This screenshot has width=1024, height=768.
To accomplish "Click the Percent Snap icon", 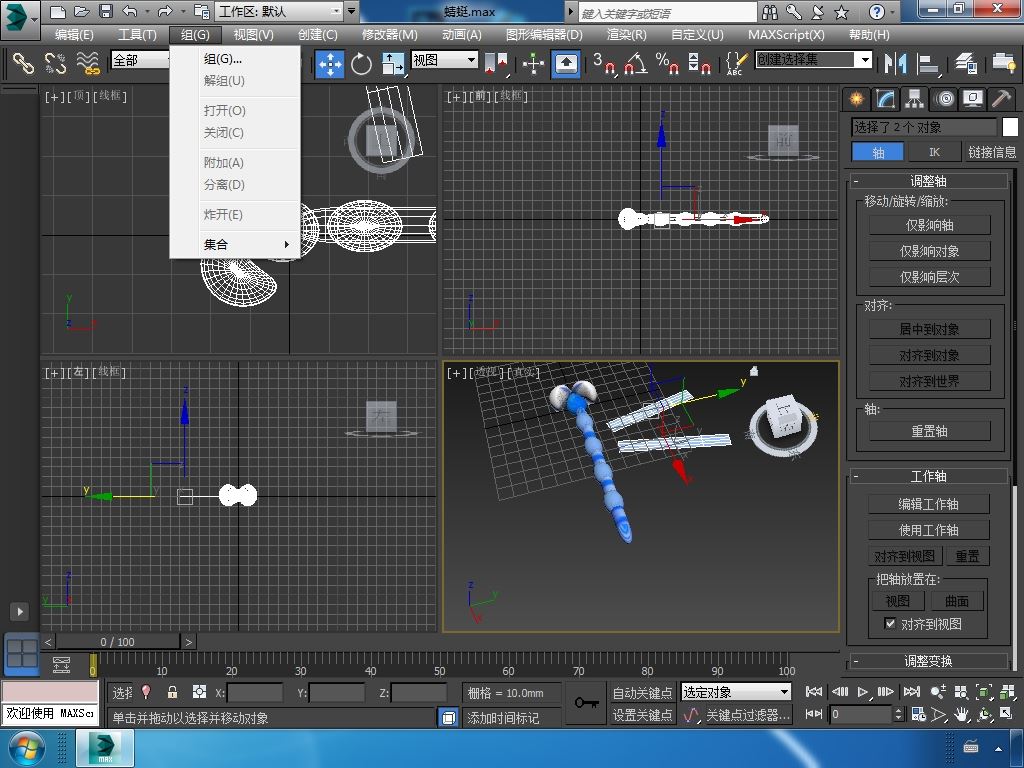I will click(x=667, y=63).
